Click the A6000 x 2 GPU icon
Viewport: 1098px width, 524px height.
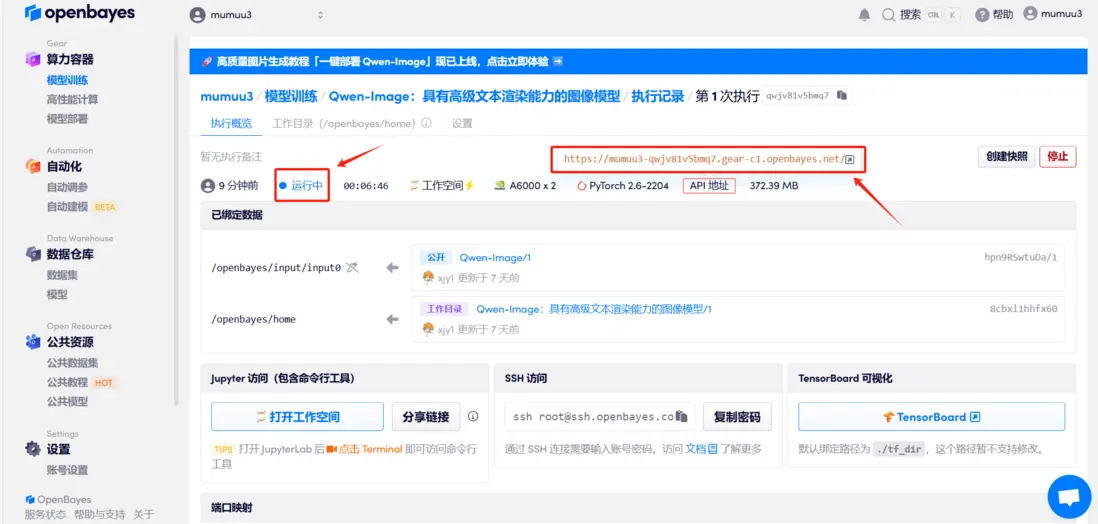[499, 186]
